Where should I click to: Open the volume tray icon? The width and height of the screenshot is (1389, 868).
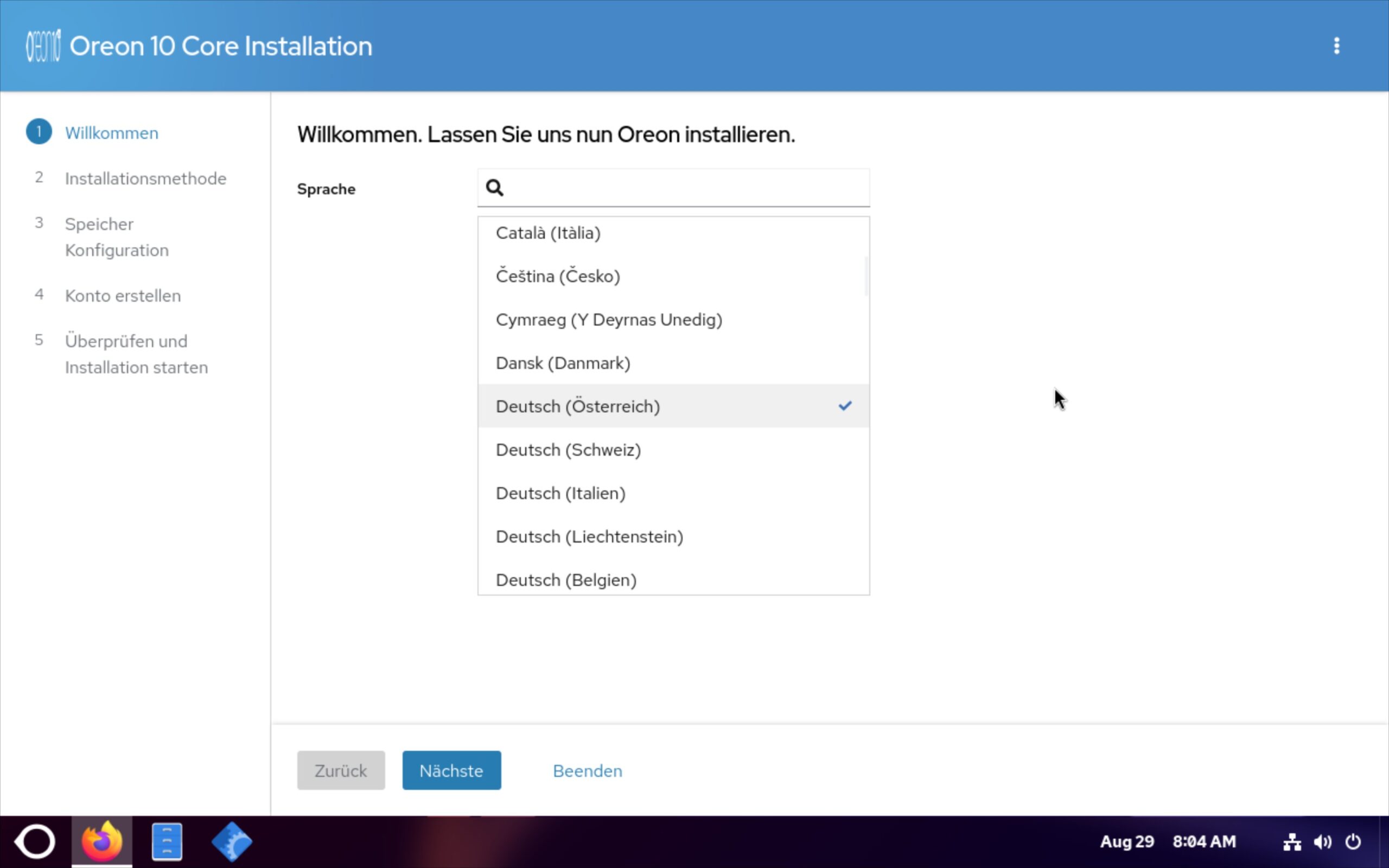tap(1322, 841)
